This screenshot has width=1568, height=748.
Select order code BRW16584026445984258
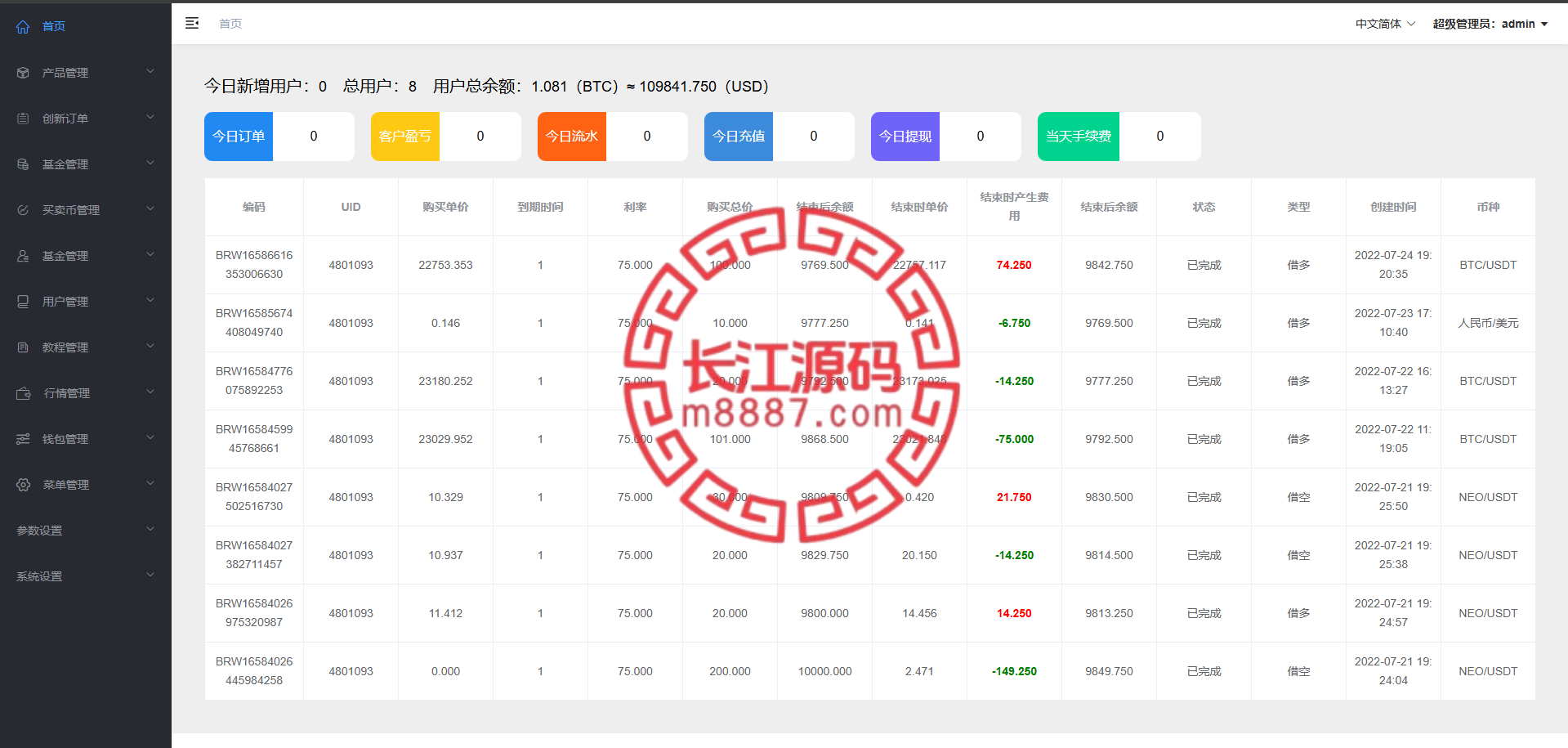(254, 671)
